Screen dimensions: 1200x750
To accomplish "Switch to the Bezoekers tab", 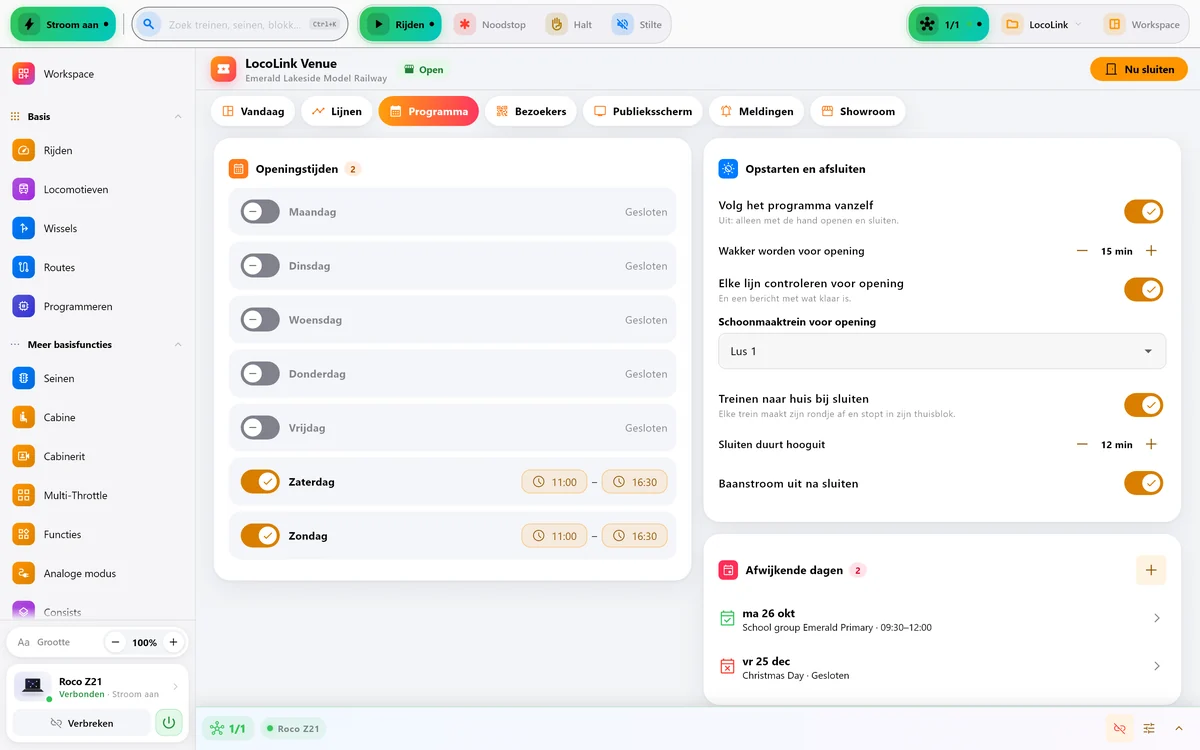I will pos(531,111).
